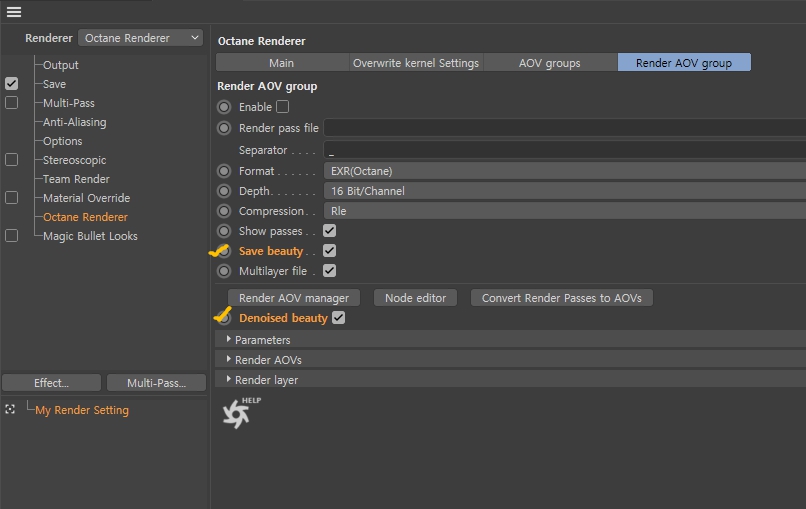Uncheck the Save beauty checkbox

pyautogui.click(x=329, y=250)
